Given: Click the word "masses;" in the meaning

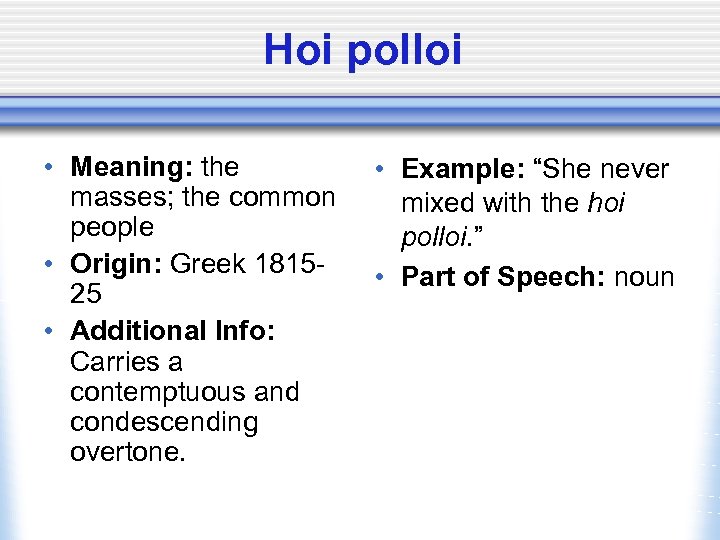Looking at the screenshot, I should [x=116, y=197].
